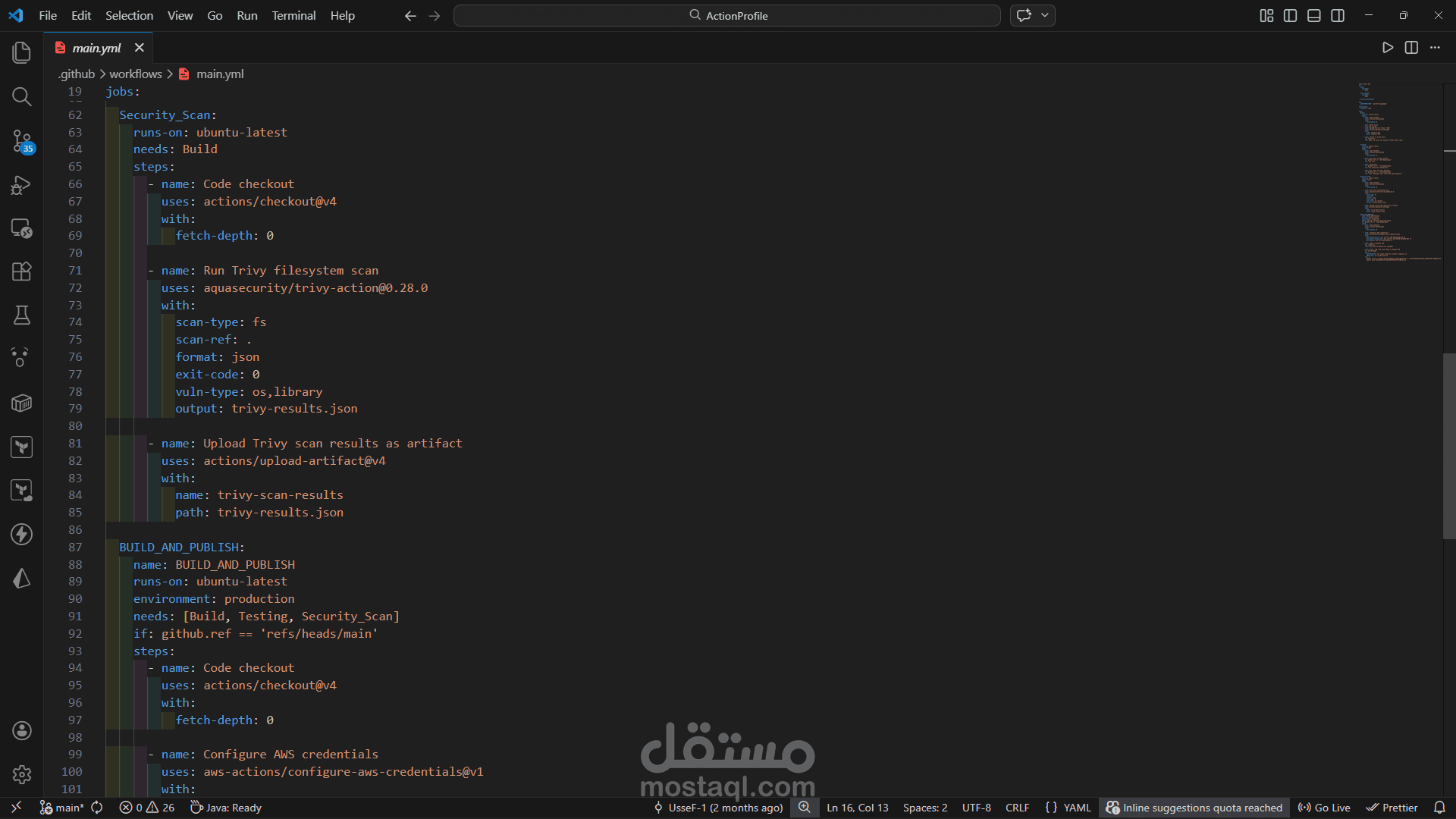Click Go Live in status bar
This screenshot has height=819, width=1456.
click(1324, 808)
